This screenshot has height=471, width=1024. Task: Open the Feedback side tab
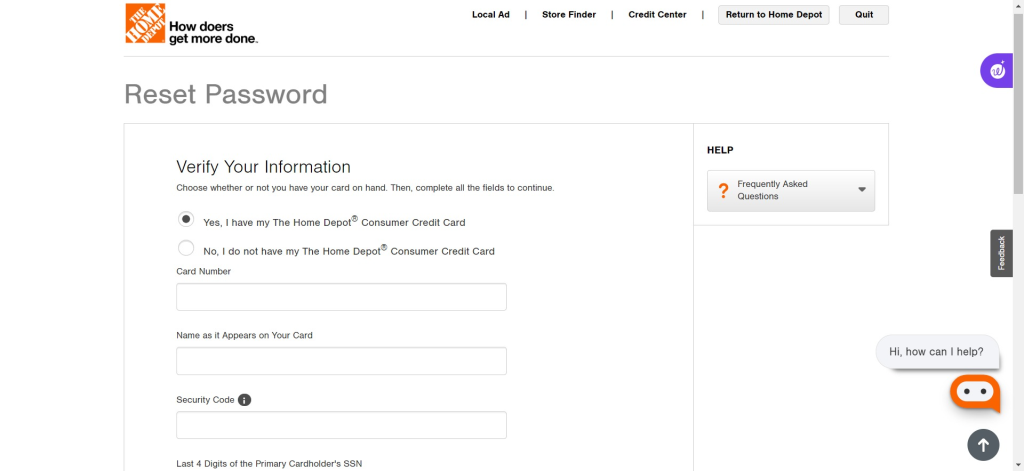pos(1001,253)
